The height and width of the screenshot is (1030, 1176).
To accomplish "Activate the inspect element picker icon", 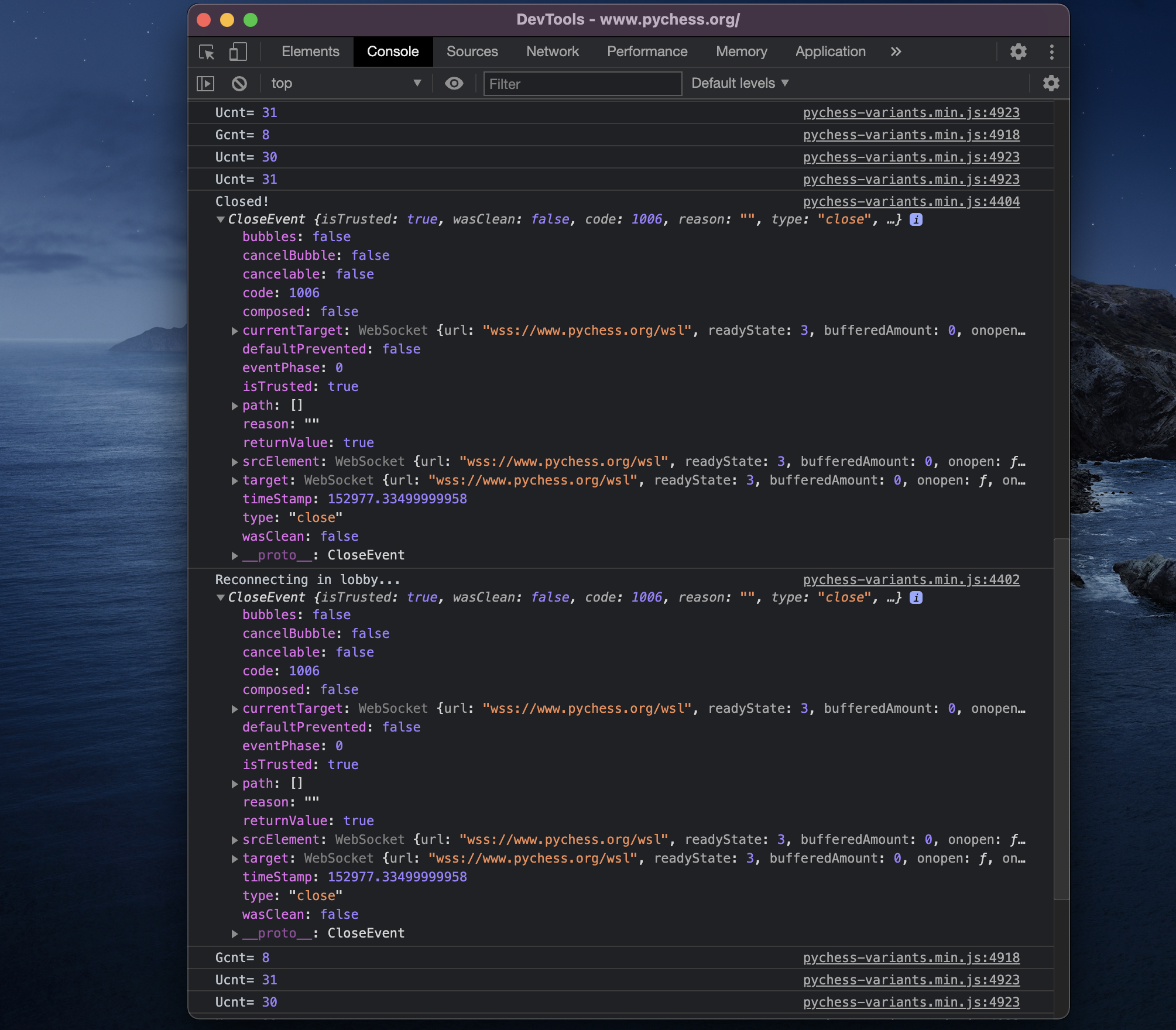I will coord(207,52).
